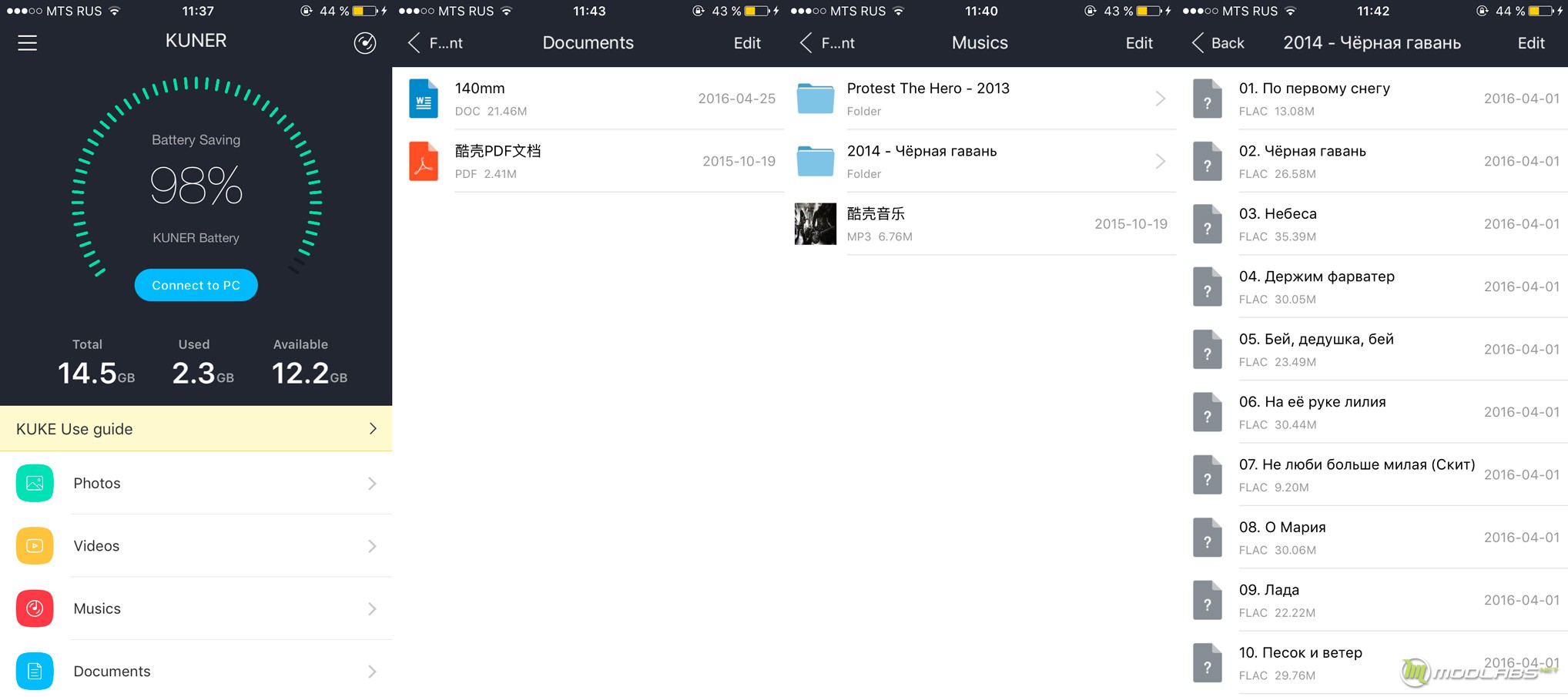The height and width of the screenshot is (697, 1568).
Task: Tap file icon for 03. Небеса
Action: click(x=1208, y=224)
